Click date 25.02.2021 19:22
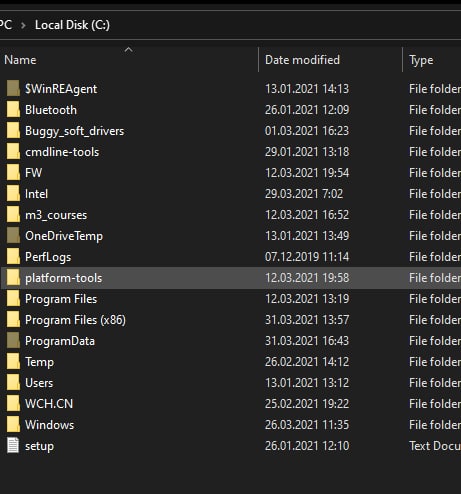The height and width of the screenshot is (494, 461). coord(307,404)
